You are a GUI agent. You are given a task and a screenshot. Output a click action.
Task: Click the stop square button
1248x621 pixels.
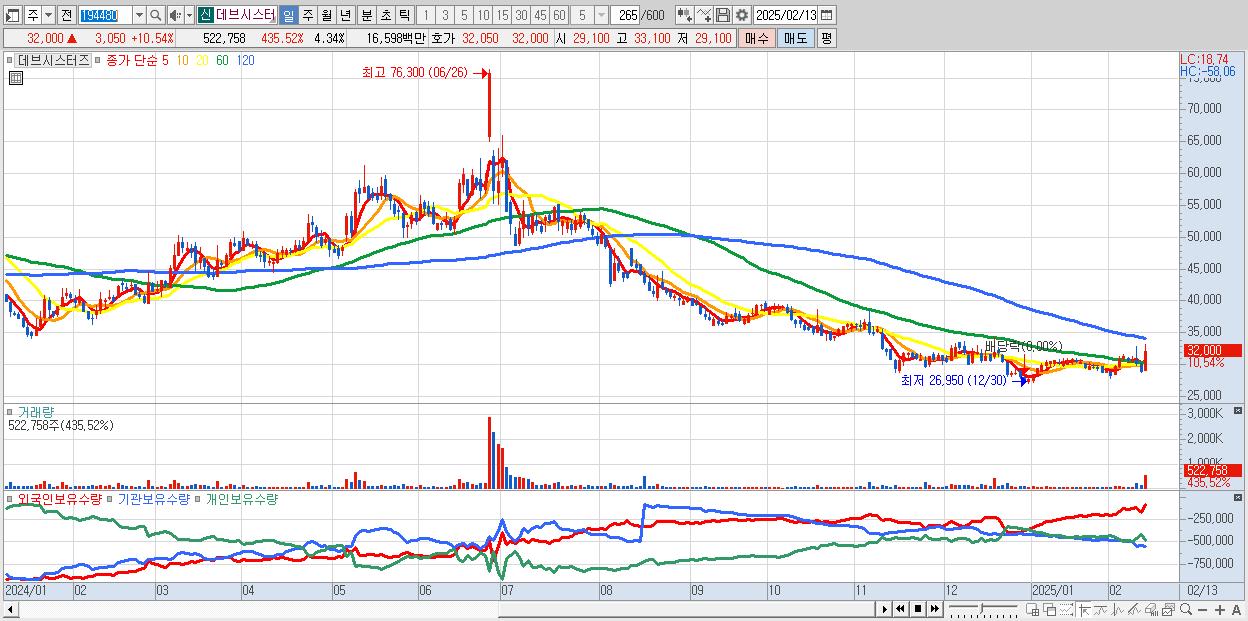point(918,609)
